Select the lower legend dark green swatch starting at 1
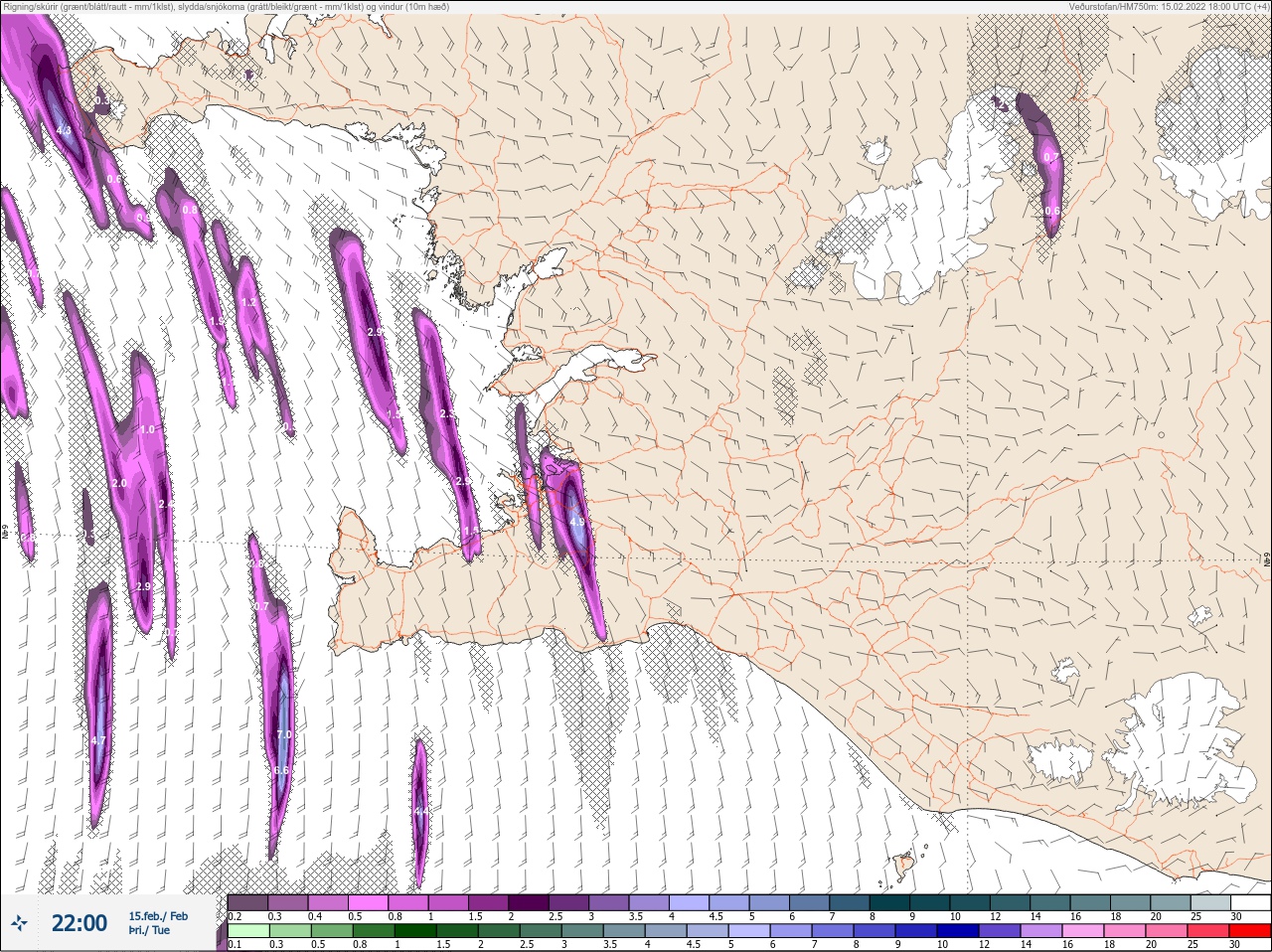Screen dimensions: 1272x952 point(415,931)
